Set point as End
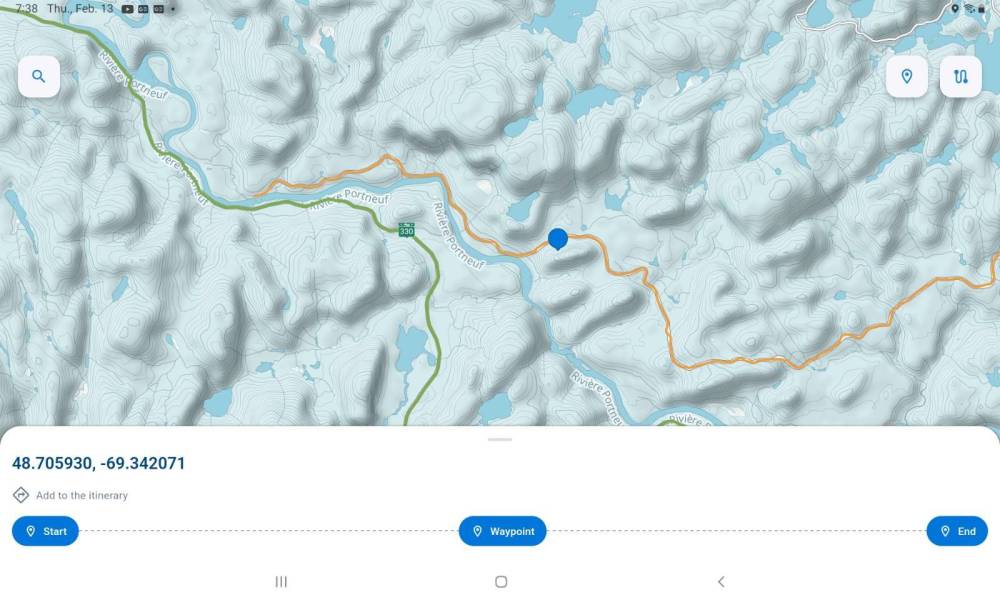This screenshot has height=600, width=1000. click(x=957, y=531)
